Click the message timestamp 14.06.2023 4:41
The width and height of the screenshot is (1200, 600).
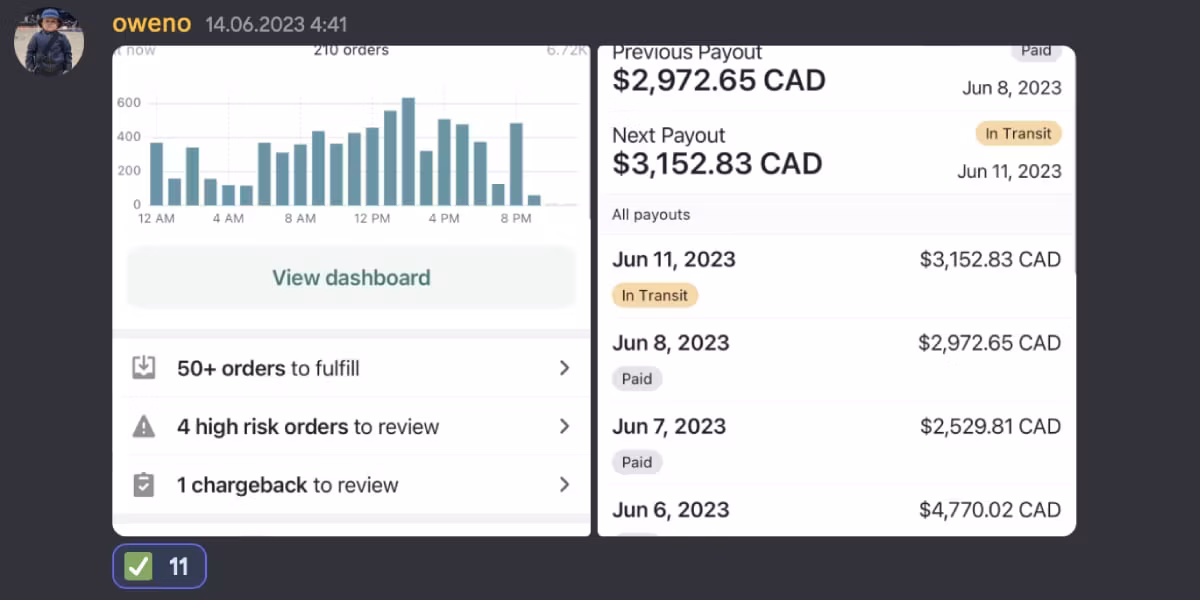276,25
